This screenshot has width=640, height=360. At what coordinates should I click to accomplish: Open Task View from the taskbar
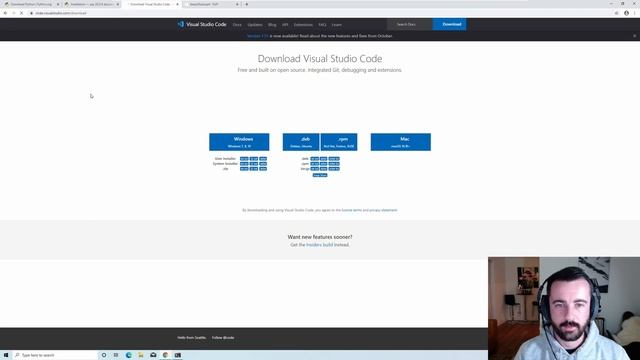click(x=116, y=355)
